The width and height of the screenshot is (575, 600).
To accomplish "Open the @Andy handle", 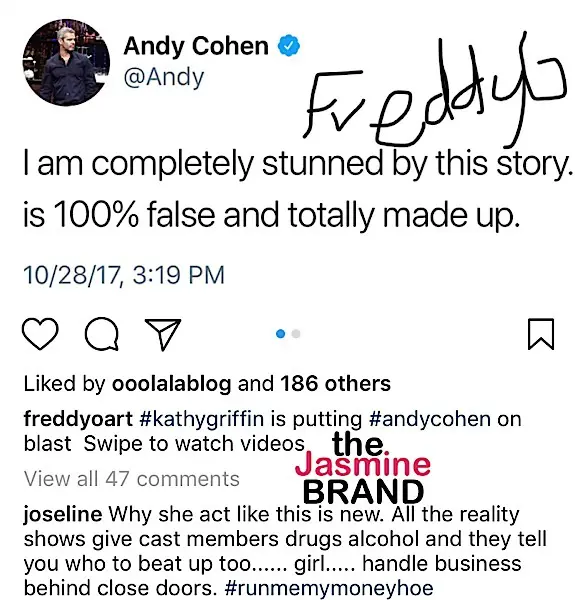I will 164,78.
